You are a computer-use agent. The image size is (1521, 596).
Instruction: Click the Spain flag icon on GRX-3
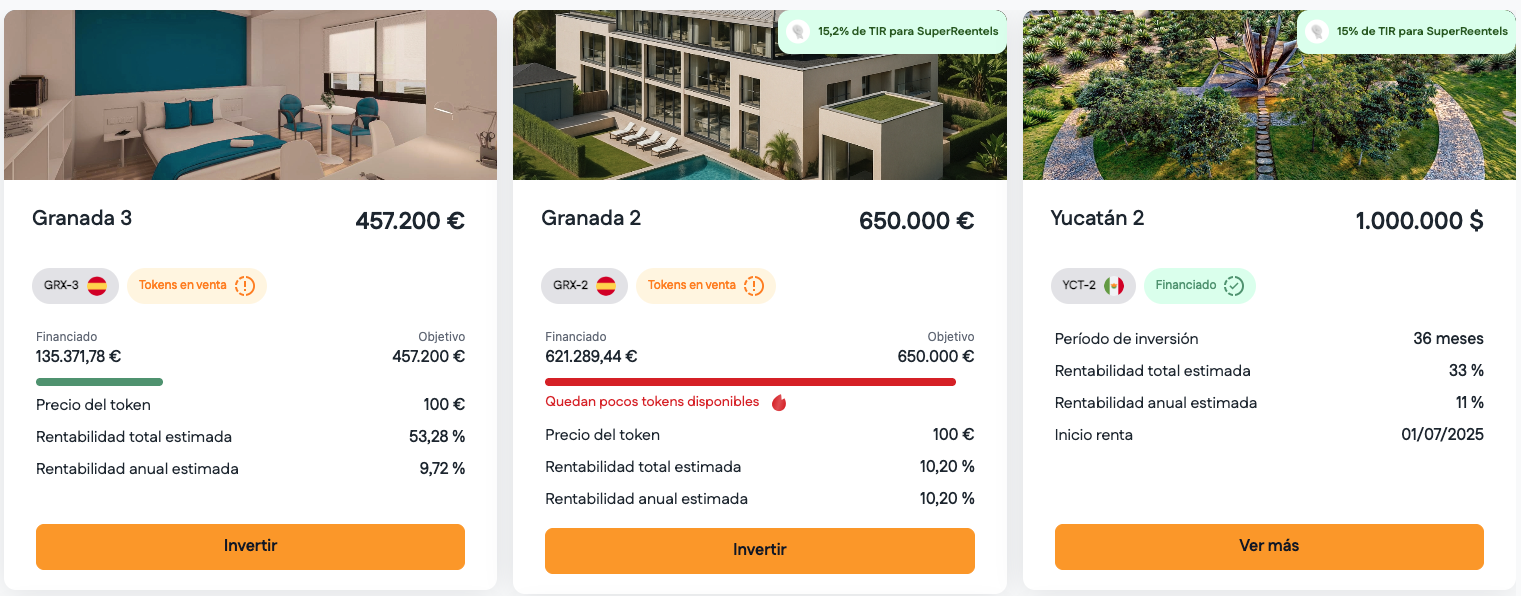pyautogui.click(x=97, y=286)
